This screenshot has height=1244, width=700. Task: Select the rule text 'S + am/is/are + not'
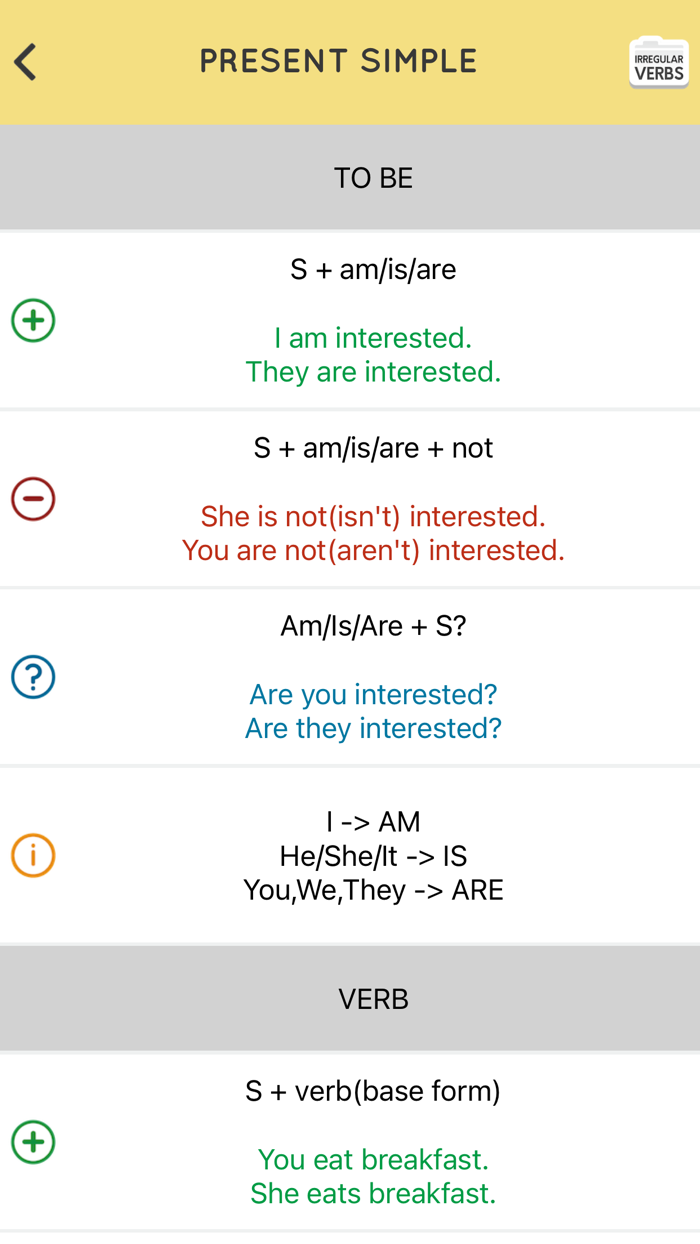coord(373,448)
